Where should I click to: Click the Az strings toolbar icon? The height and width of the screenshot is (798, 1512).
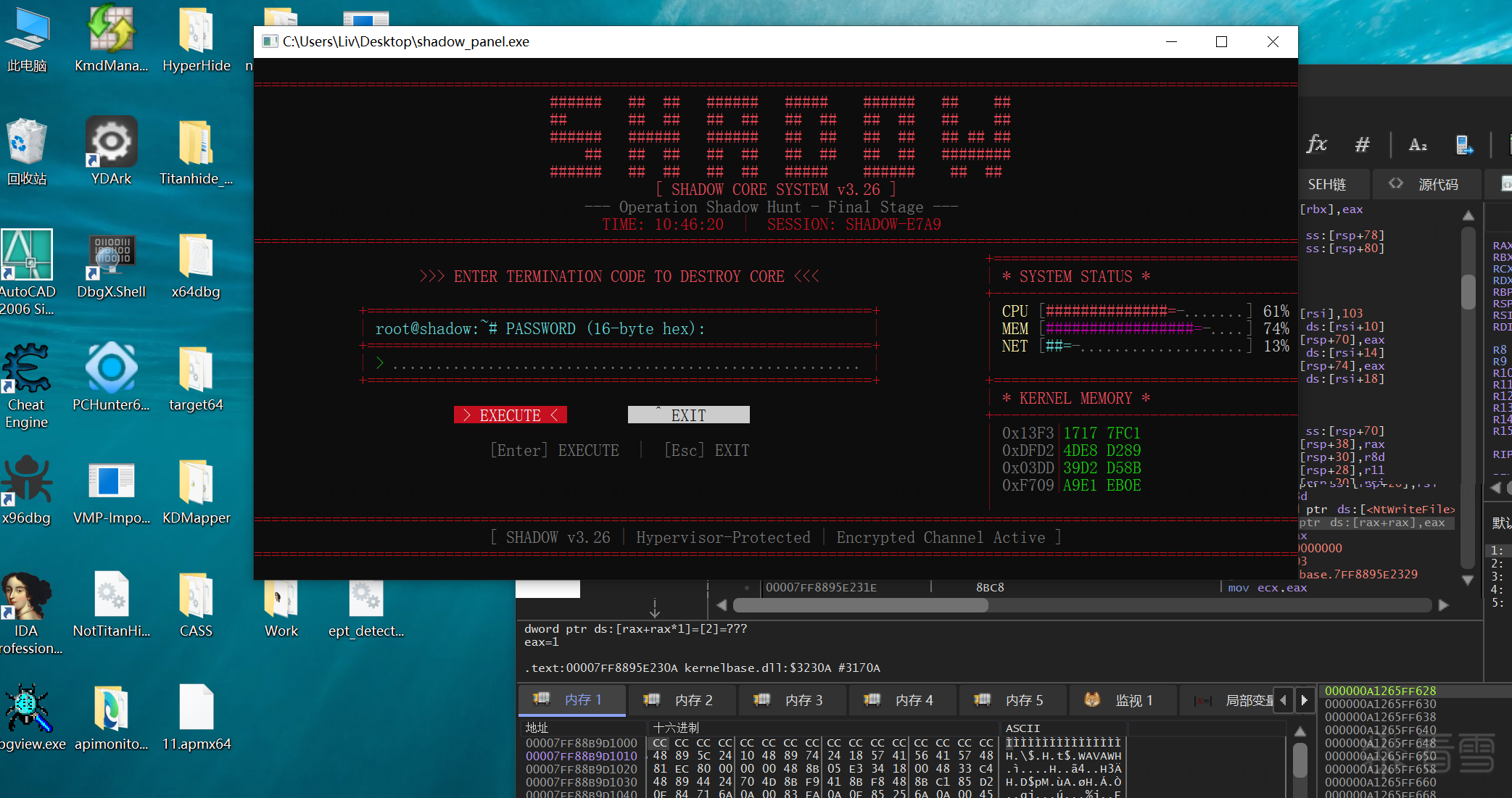pos(1418,144)
